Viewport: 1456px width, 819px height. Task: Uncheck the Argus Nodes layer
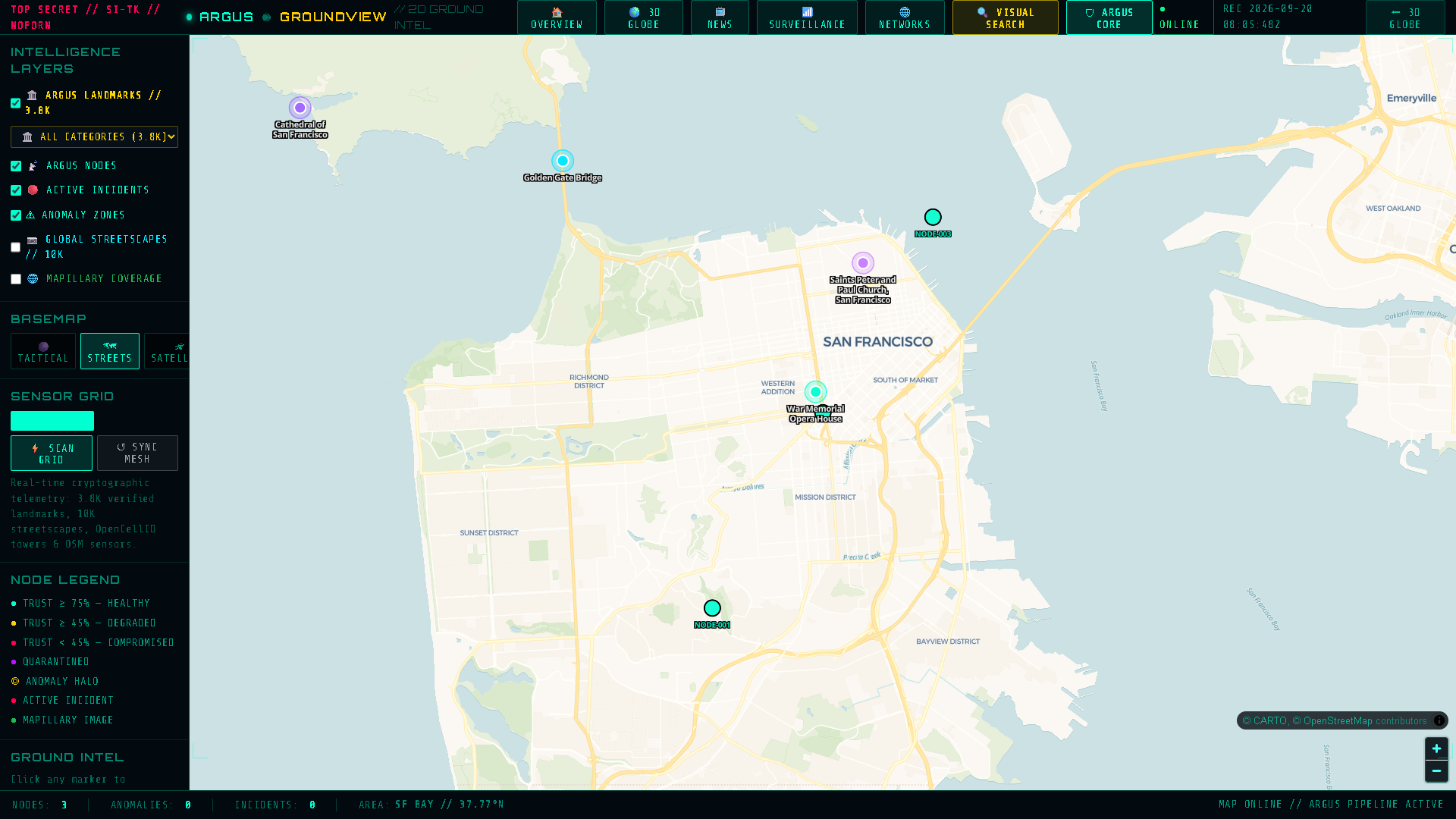click(x=15, y=166)
